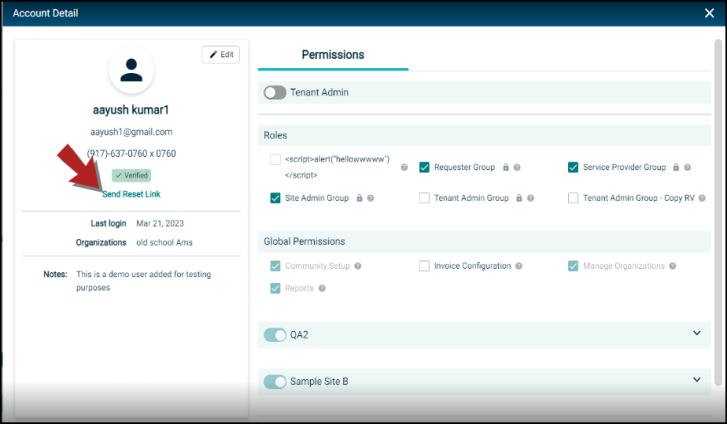727x424 pixels.
Task: Click the Global Permissions section header
Action: (484, 242)
